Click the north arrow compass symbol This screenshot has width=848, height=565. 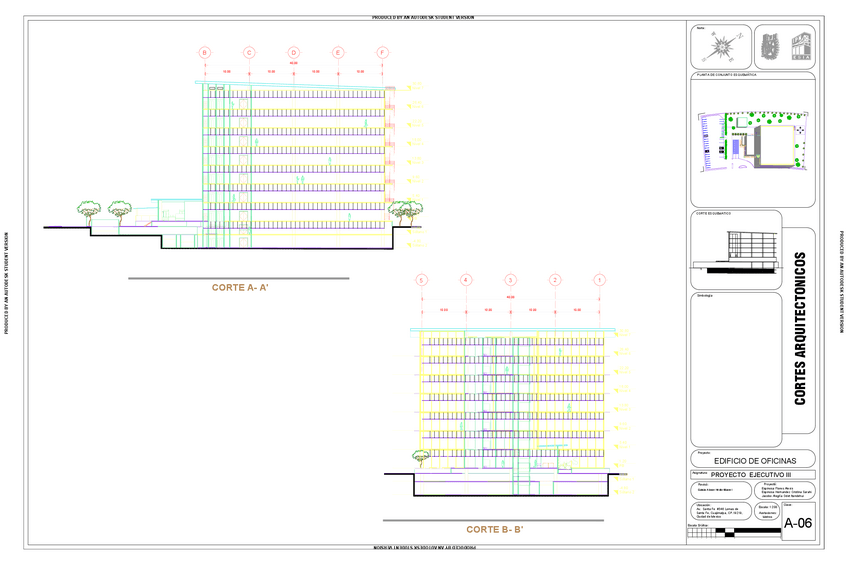point(722,47)
